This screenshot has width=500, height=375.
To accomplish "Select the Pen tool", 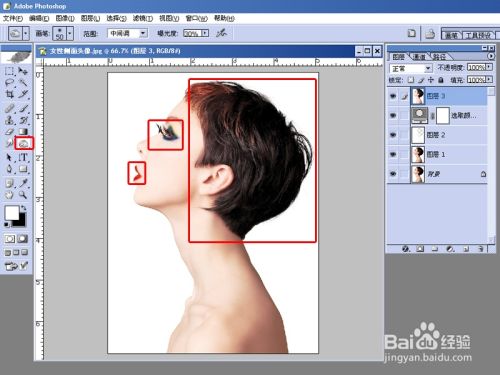I will tap(9, 169).
